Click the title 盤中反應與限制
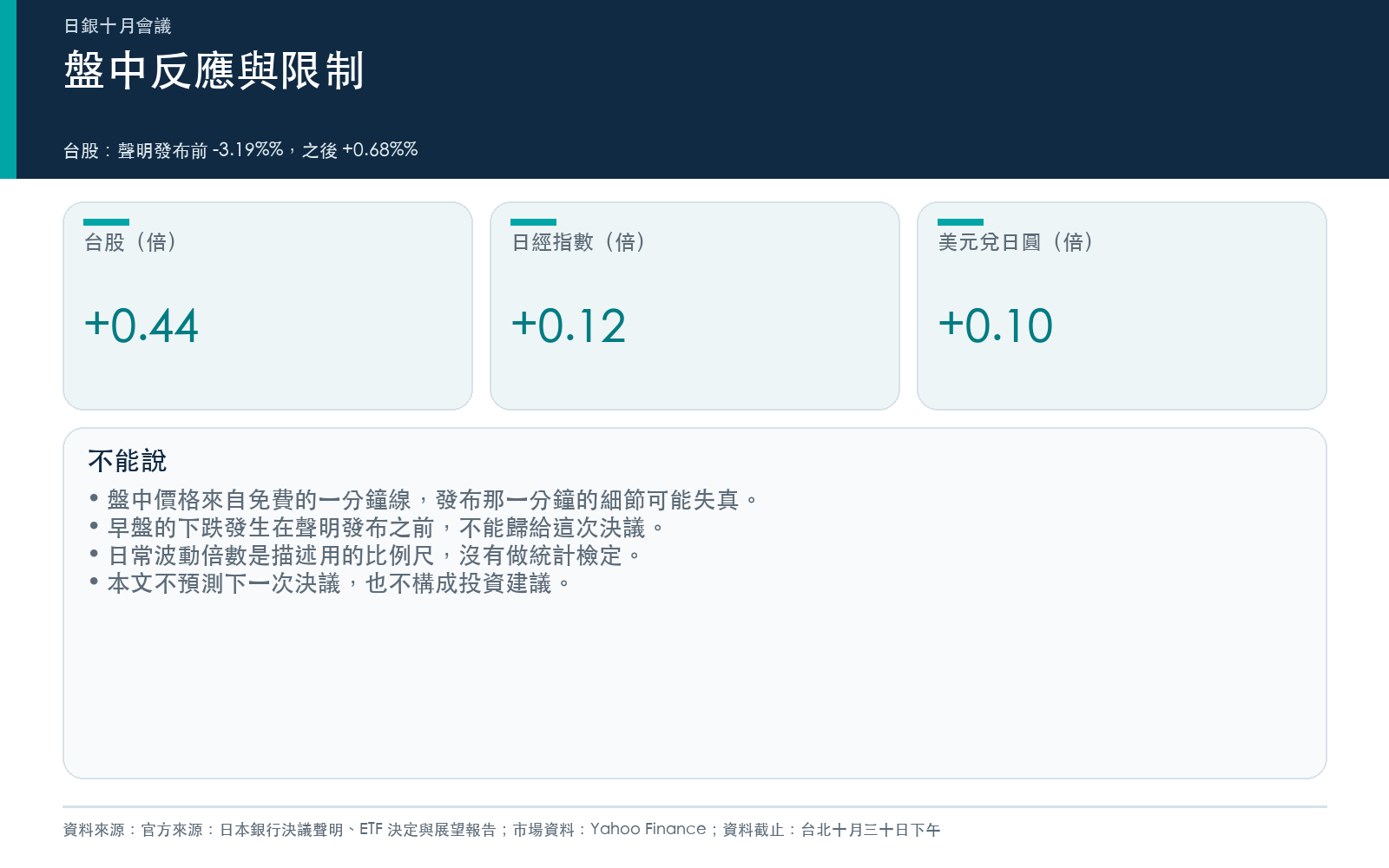Viewport: 1389px width, 868px height. coord(214,70)
